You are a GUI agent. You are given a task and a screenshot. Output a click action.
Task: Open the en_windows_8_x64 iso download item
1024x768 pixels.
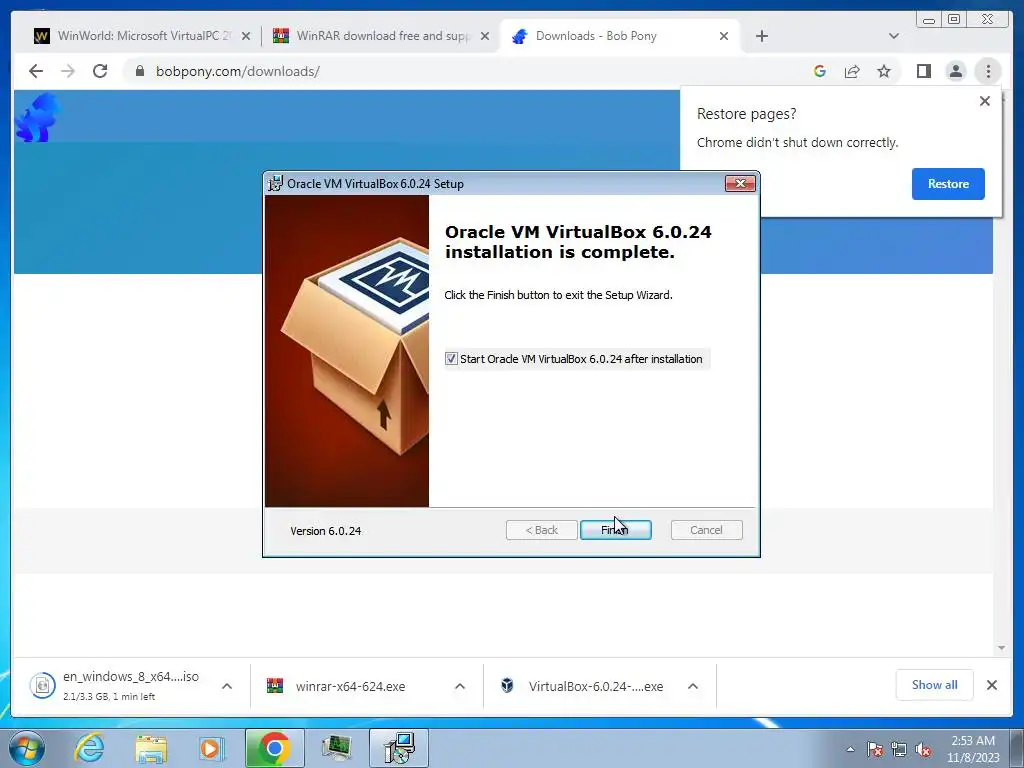pos(114,686)
